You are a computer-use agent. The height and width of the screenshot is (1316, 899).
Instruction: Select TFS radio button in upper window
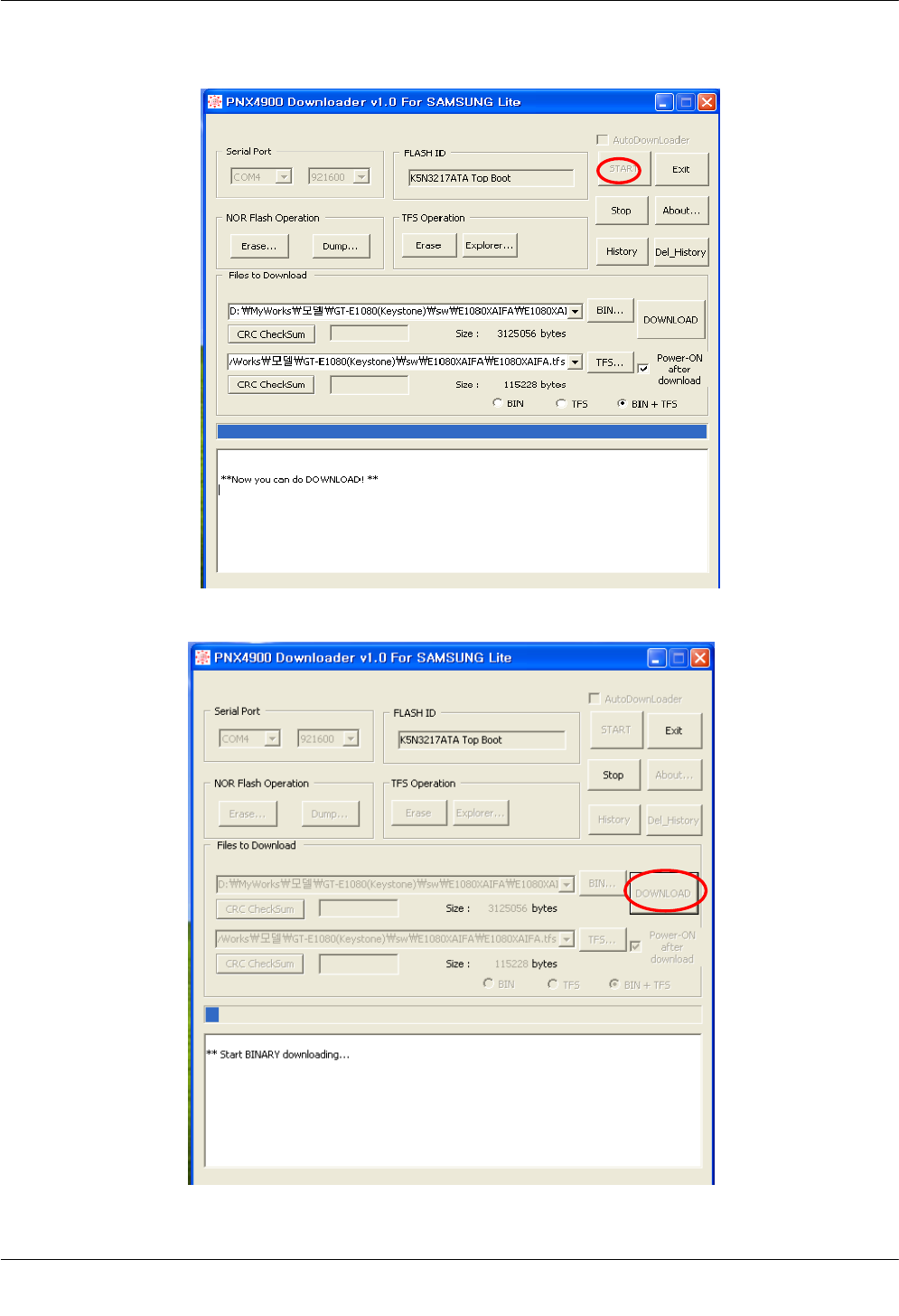point(561,403)
